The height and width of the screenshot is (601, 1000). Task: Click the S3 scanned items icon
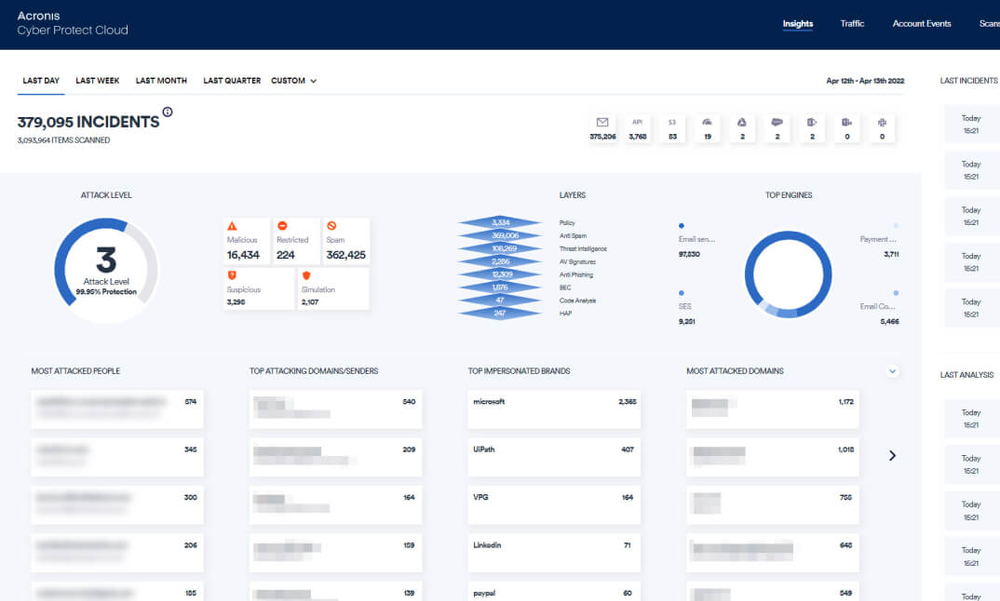coord(671,121)
